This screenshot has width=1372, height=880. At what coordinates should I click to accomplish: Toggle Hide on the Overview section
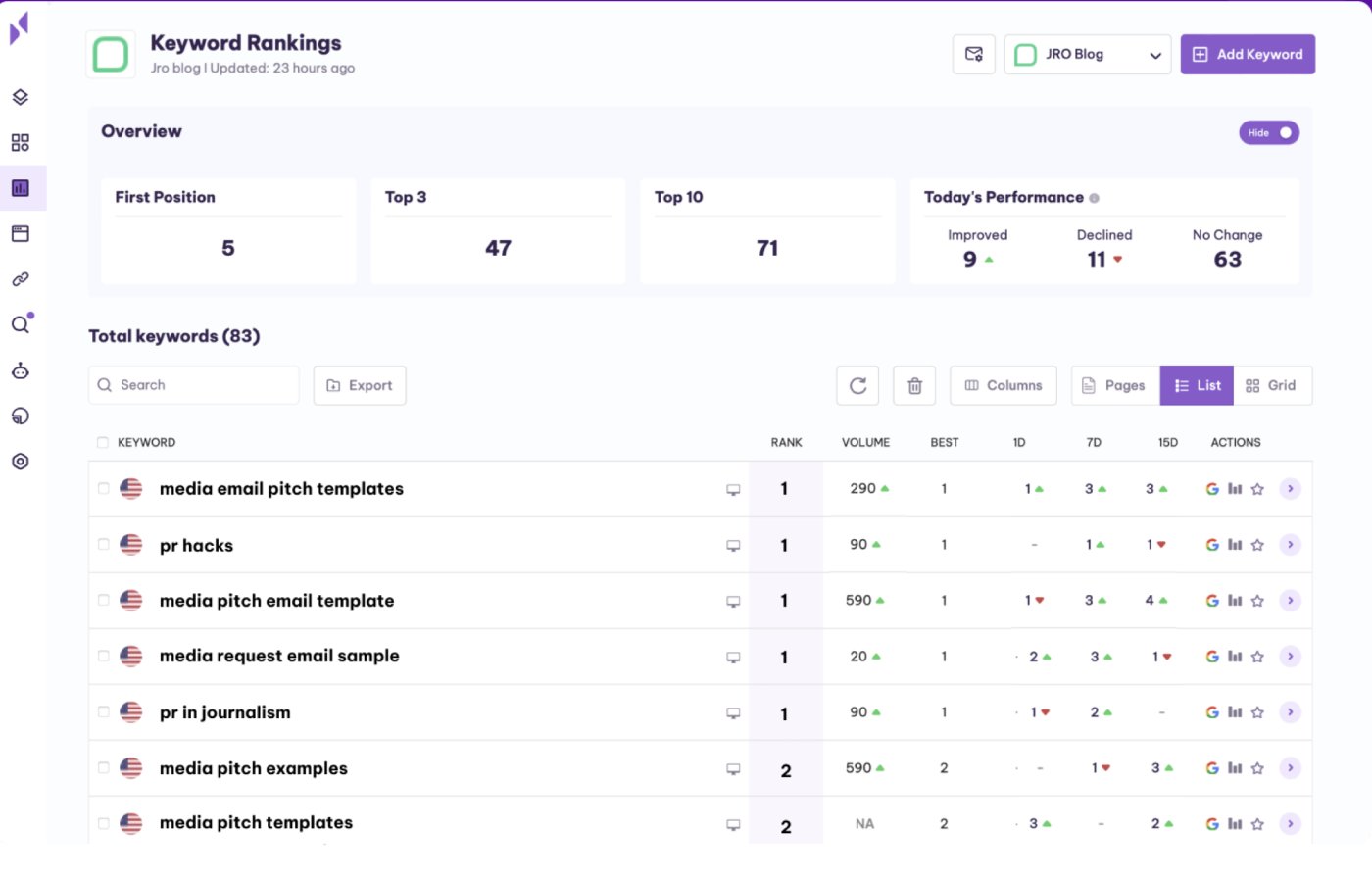(1269, 132)
